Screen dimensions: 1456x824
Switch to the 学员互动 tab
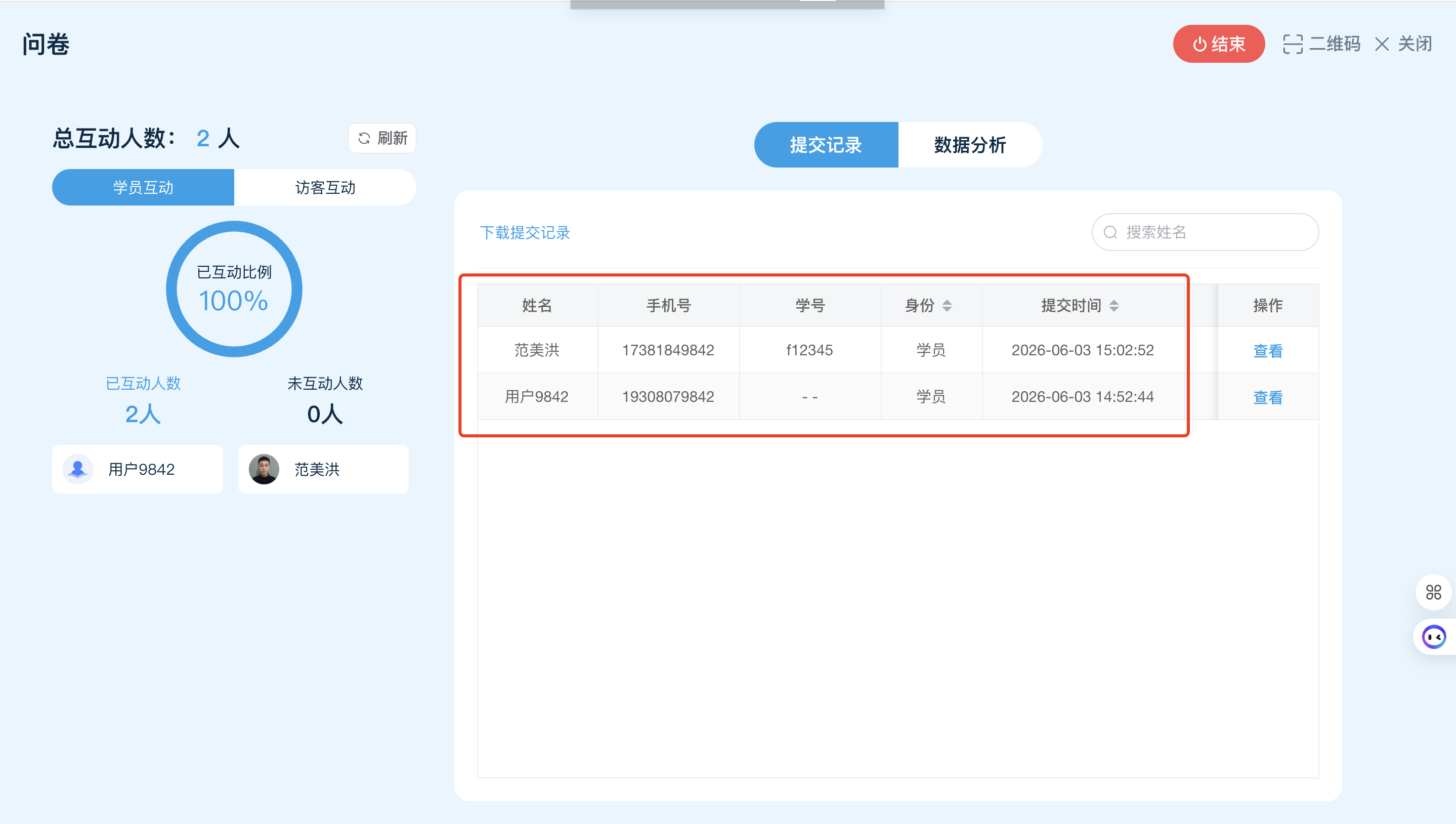coord(143,187)
